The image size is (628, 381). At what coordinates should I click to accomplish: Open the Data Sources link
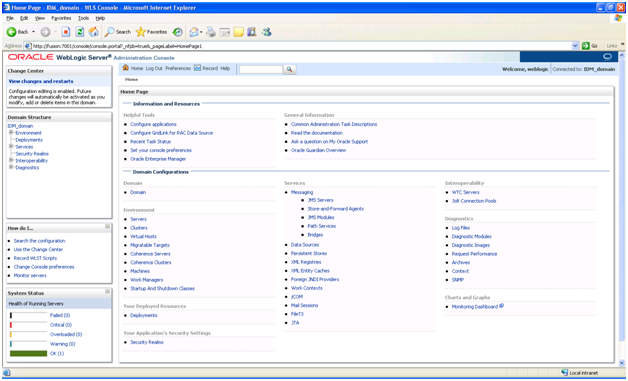click(x=305, y=245)
